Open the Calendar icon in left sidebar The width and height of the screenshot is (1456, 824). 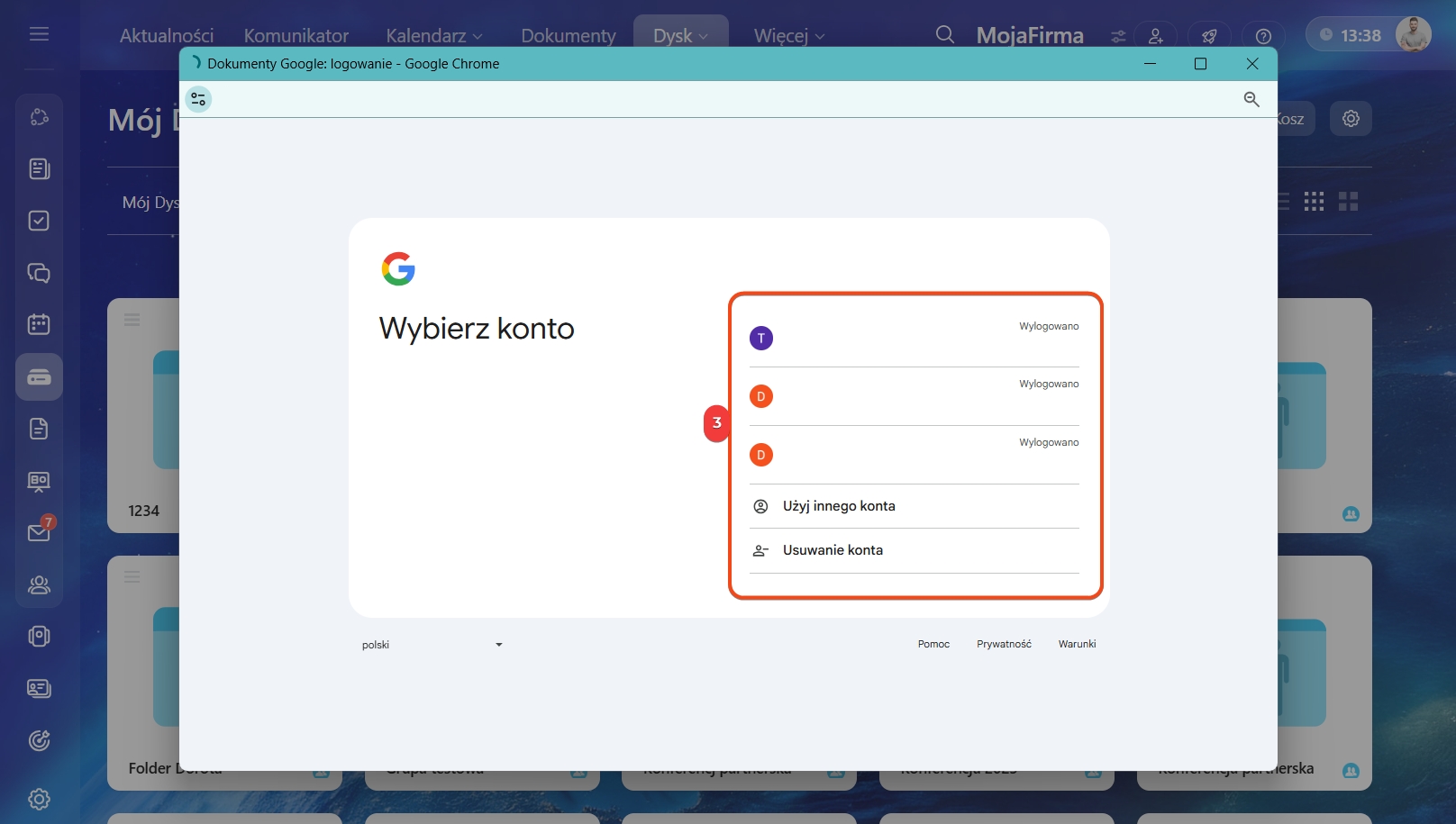[39, 324]
